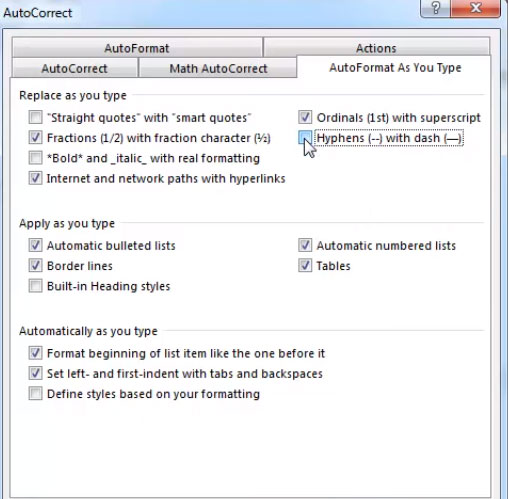508x499 pixels.
Task: Uncheck Set left- and first-indent with tabs
Action: pyautogui.click(x=35, y=373)
